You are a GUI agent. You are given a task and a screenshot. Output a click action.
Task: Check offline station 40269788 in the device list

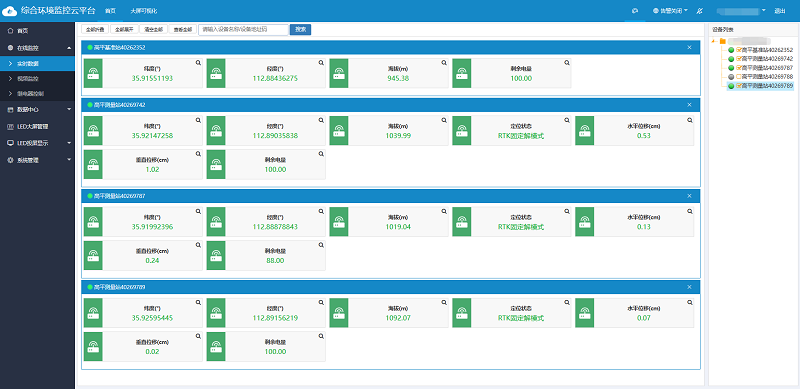(x=738, y=77)
